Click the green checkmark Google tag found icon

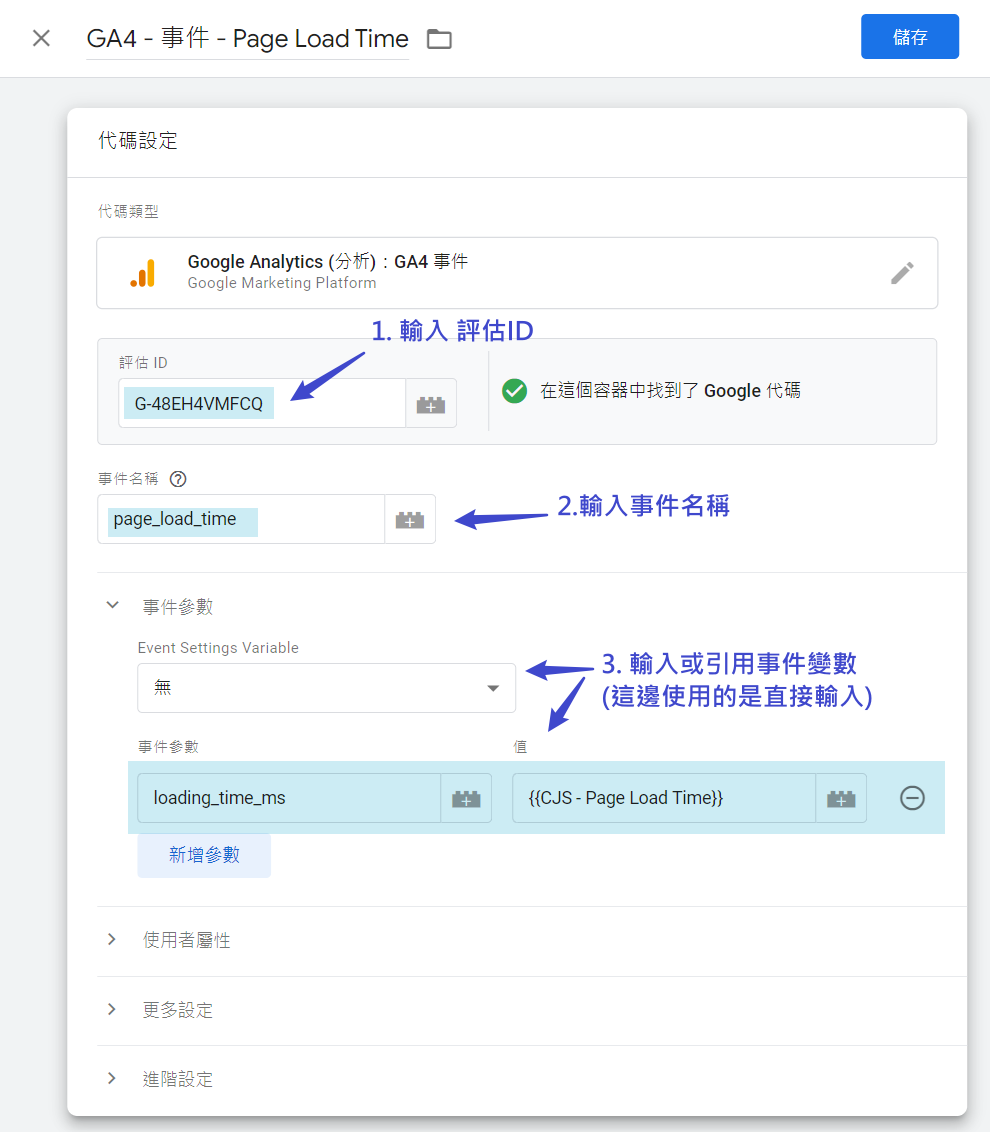pyautogui.click(x=514, y=391)
